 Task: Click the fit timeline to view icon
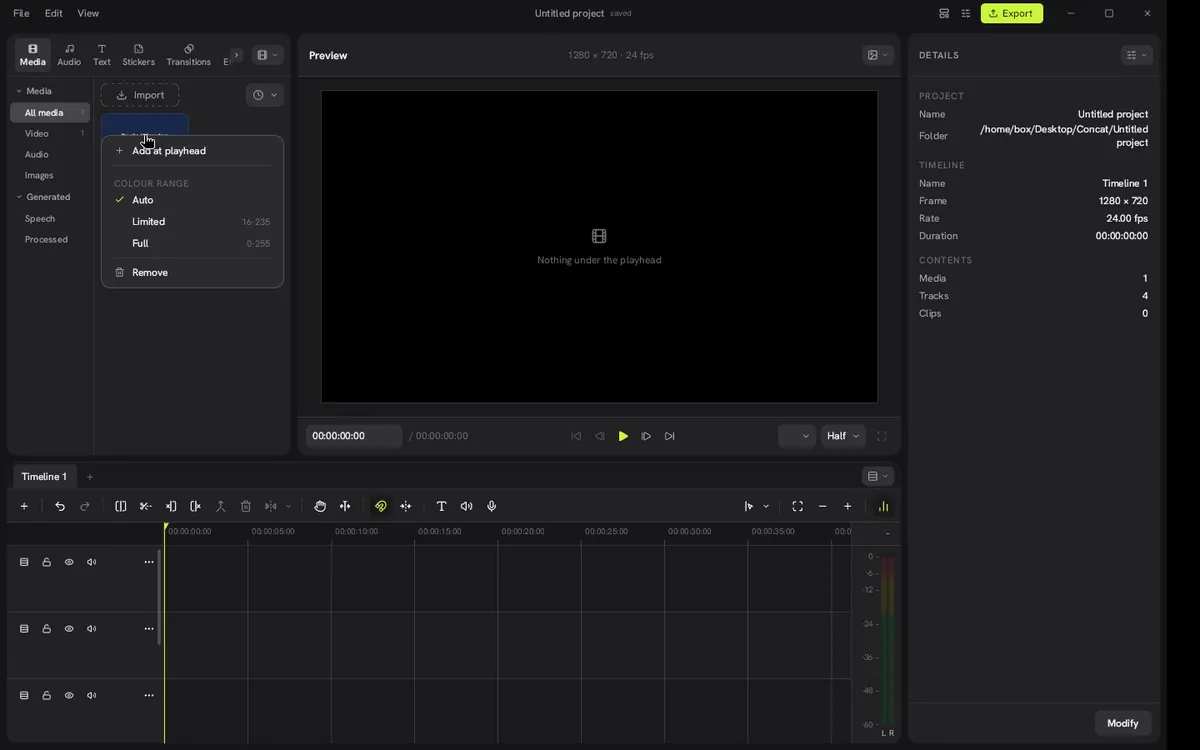coord(797,506)
